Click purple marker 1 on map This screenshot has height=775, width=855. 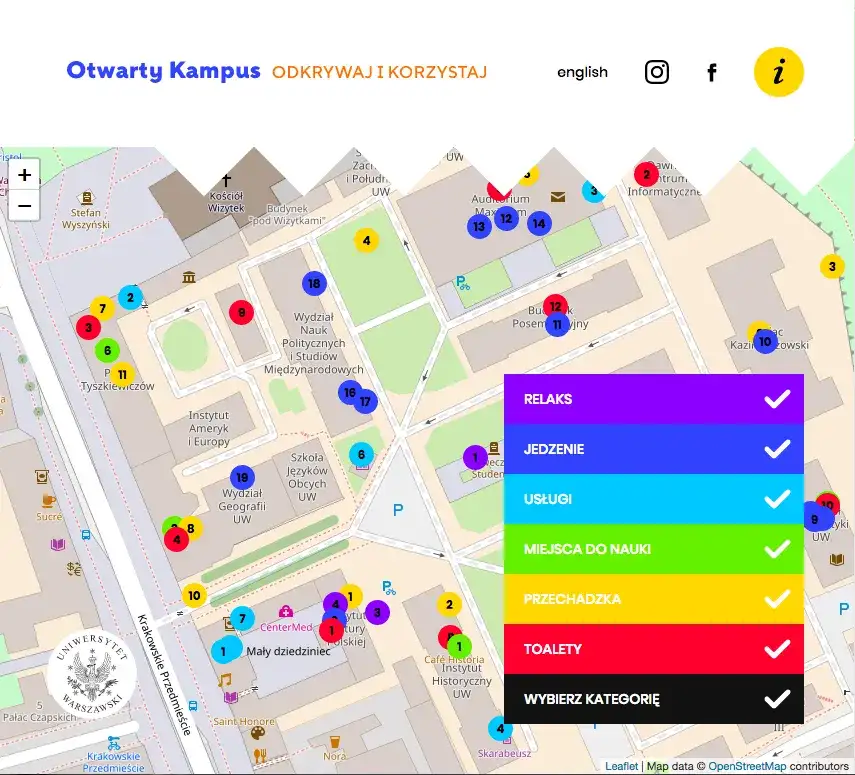(x=474, y=457)
